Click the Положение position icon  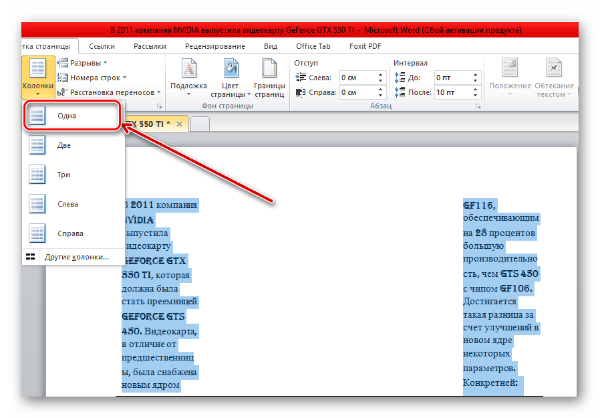click(508, 77)
